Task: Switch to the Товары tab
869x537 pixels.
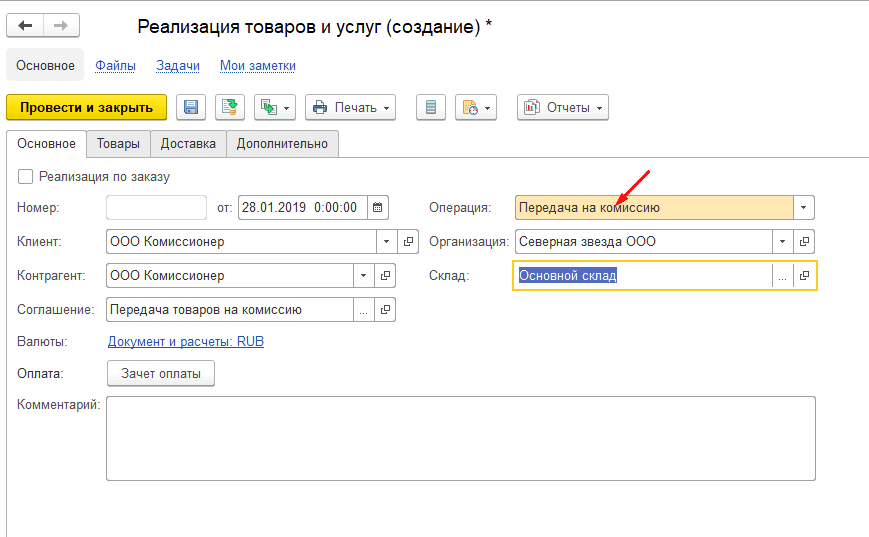Action: (118, 144)
